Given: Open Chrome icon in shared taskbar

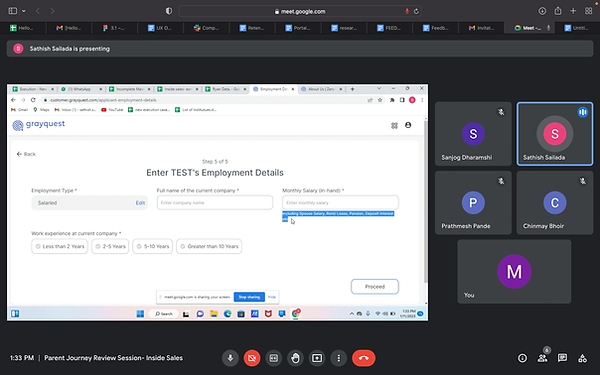Looking at the screenshot, I should (x=295, y=313).
